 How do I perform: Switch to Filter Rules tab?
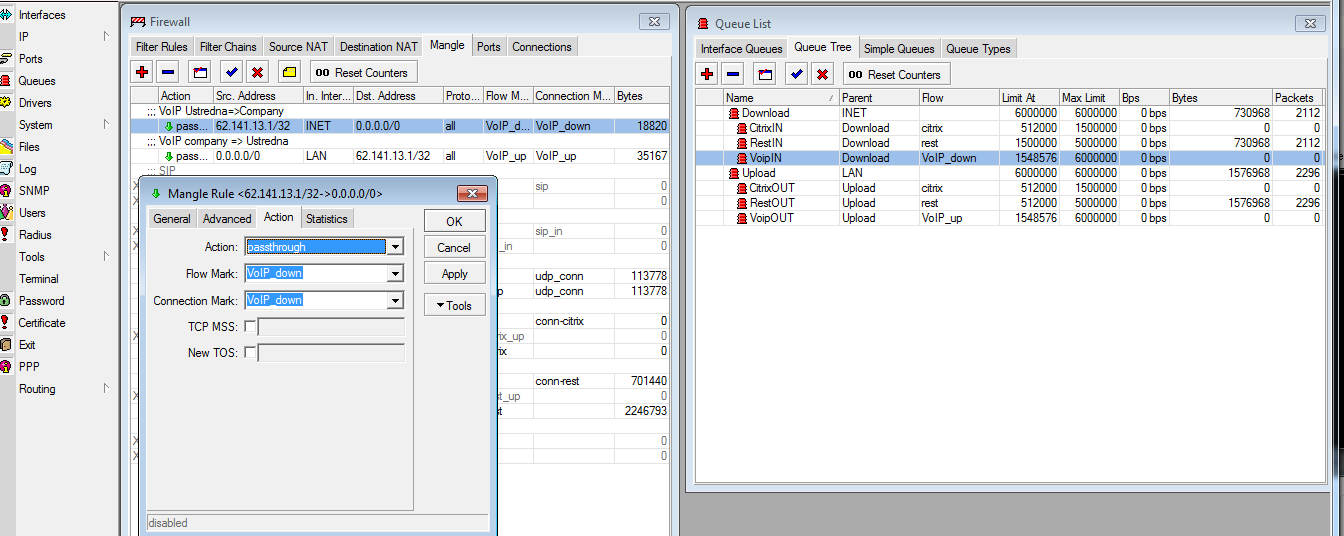(x=161, y=47)
